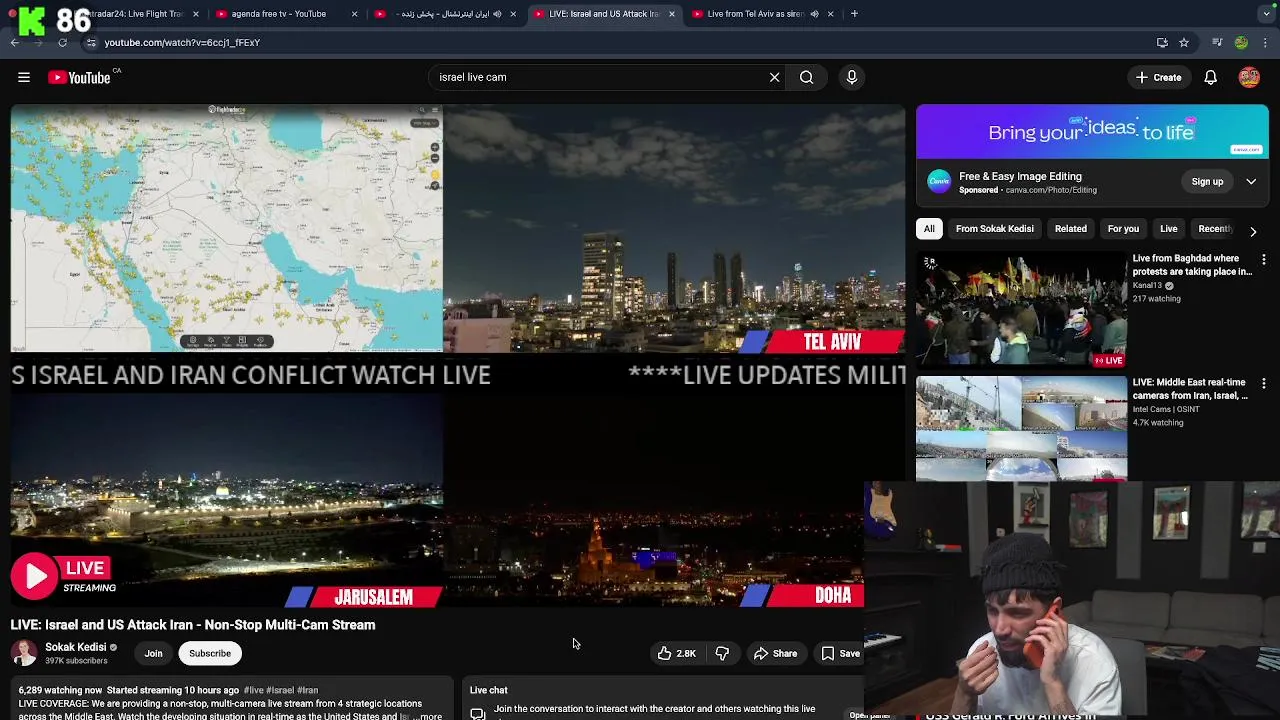The image size is (1280, 720).
Task: Expand the description with ...more
Action: [x=428, y=716]
